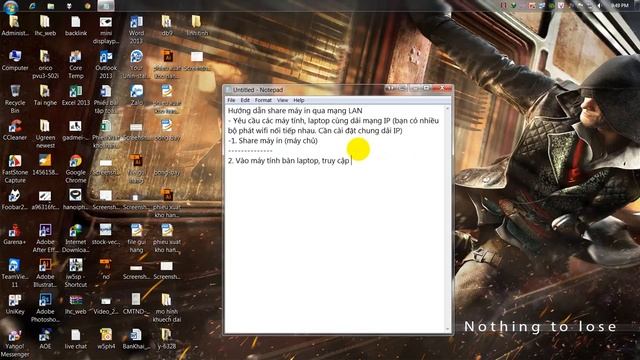
Task: Open the iw5sp Shortcut icon
Action: (x=76, y=273)
